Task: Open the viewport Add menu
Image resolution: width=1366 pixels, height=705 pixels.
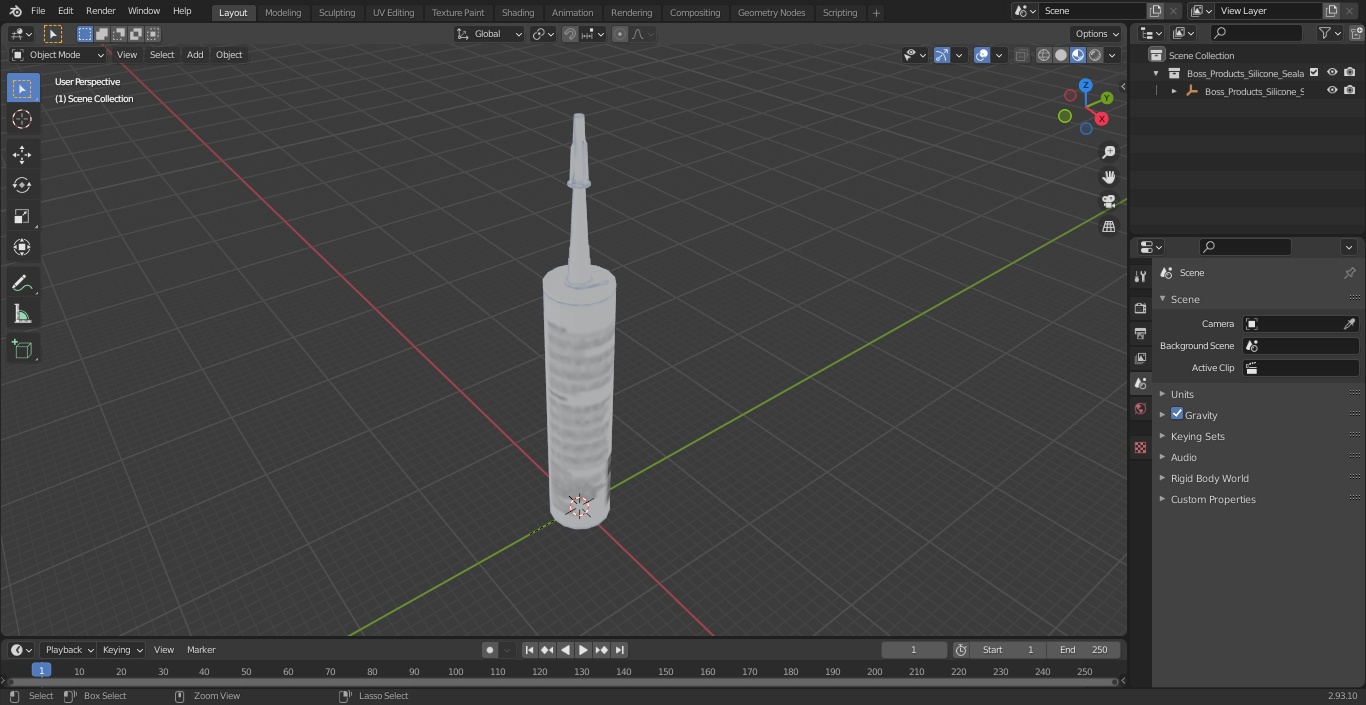Action: (x=195, y=55)
